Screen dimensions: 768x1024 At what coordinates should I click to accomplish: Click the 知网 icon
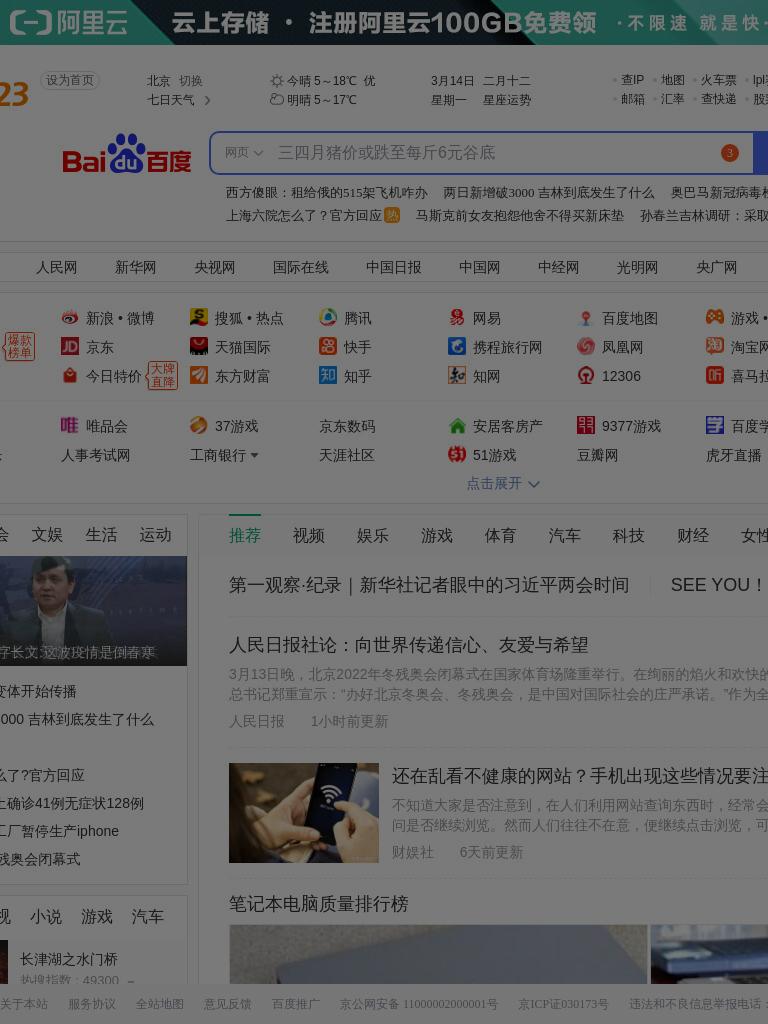[x=456, y=375]
